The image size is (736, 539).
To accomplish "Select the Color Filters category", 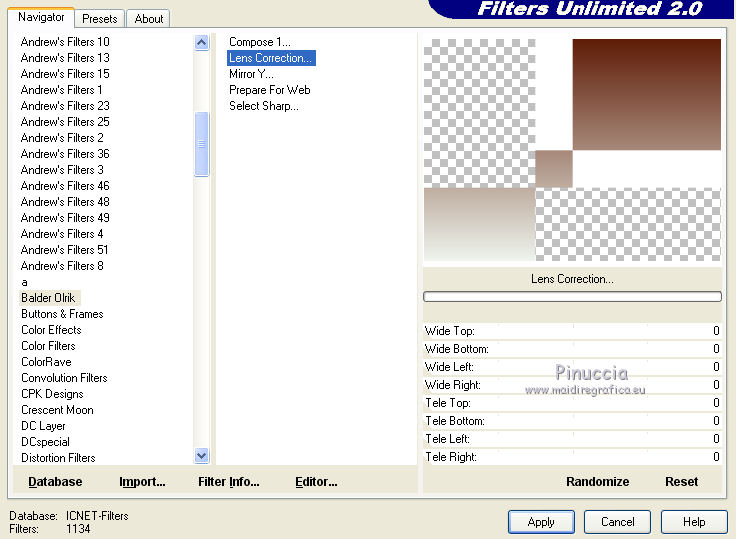I will pos(48,346).
